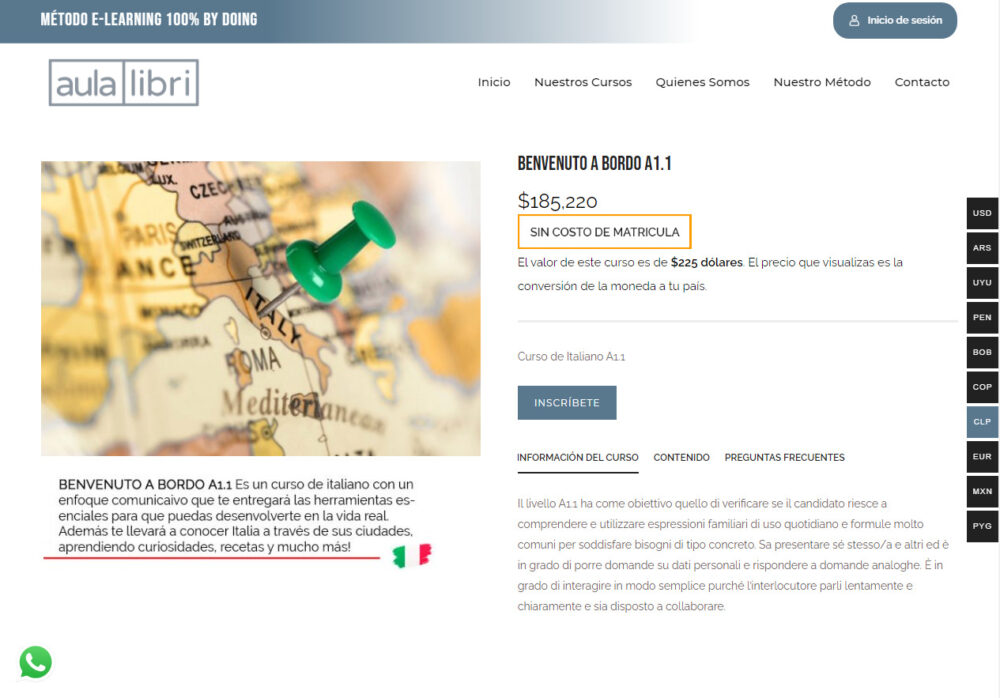Screen dimensions: 1000x698
Task: Click the green WhatsApp chat icon
Action: coord(36,662)
